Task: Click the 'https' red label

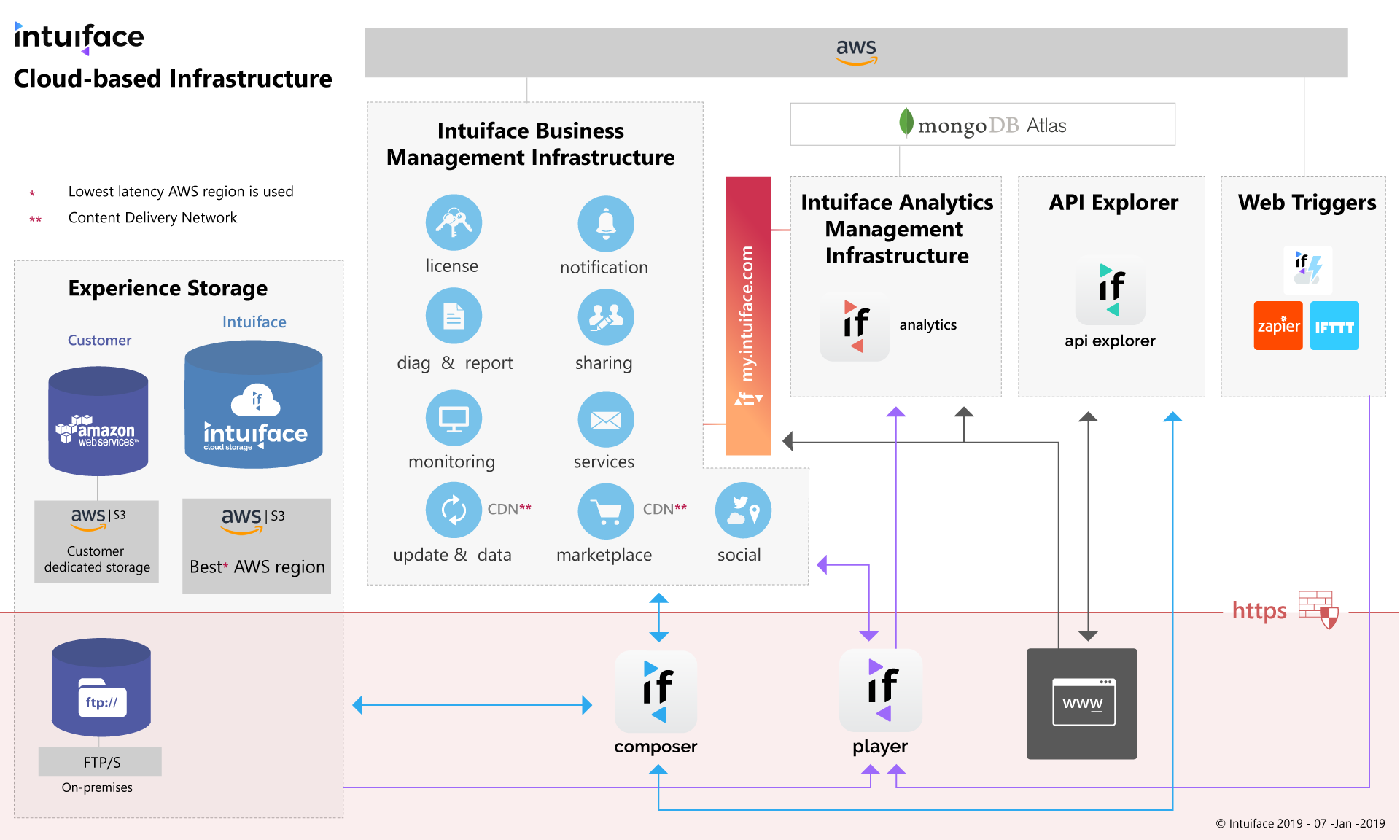Action: [x=1259, y=610]
